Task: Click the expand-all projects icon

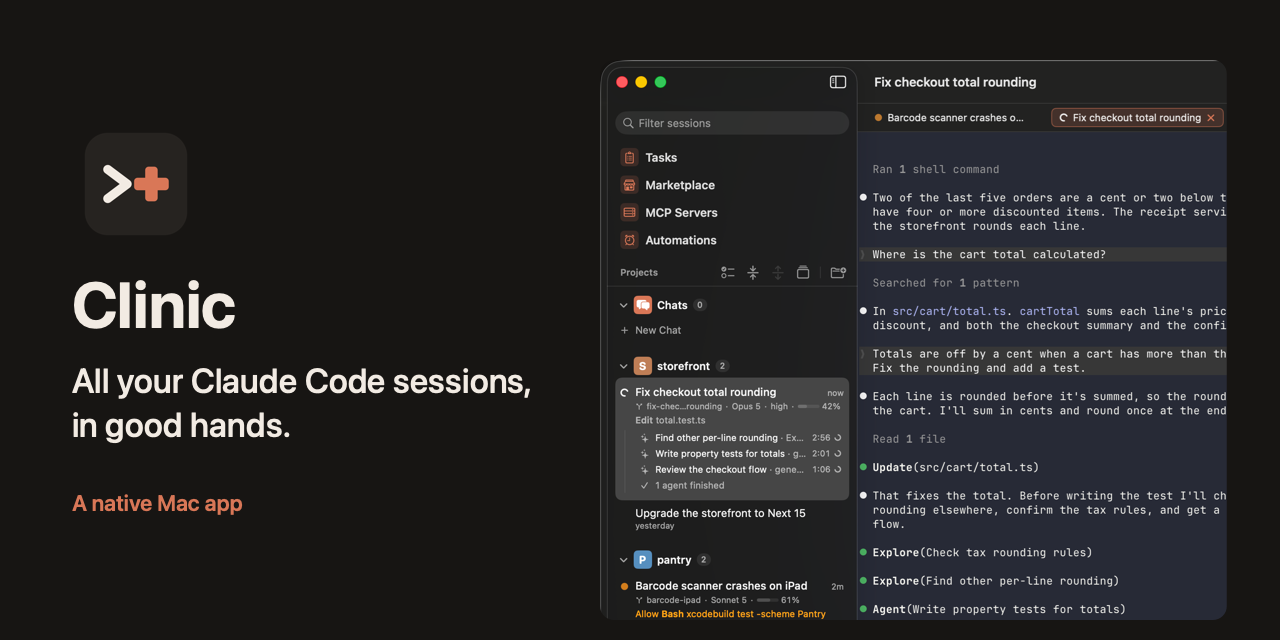Action: coord(778,272)
